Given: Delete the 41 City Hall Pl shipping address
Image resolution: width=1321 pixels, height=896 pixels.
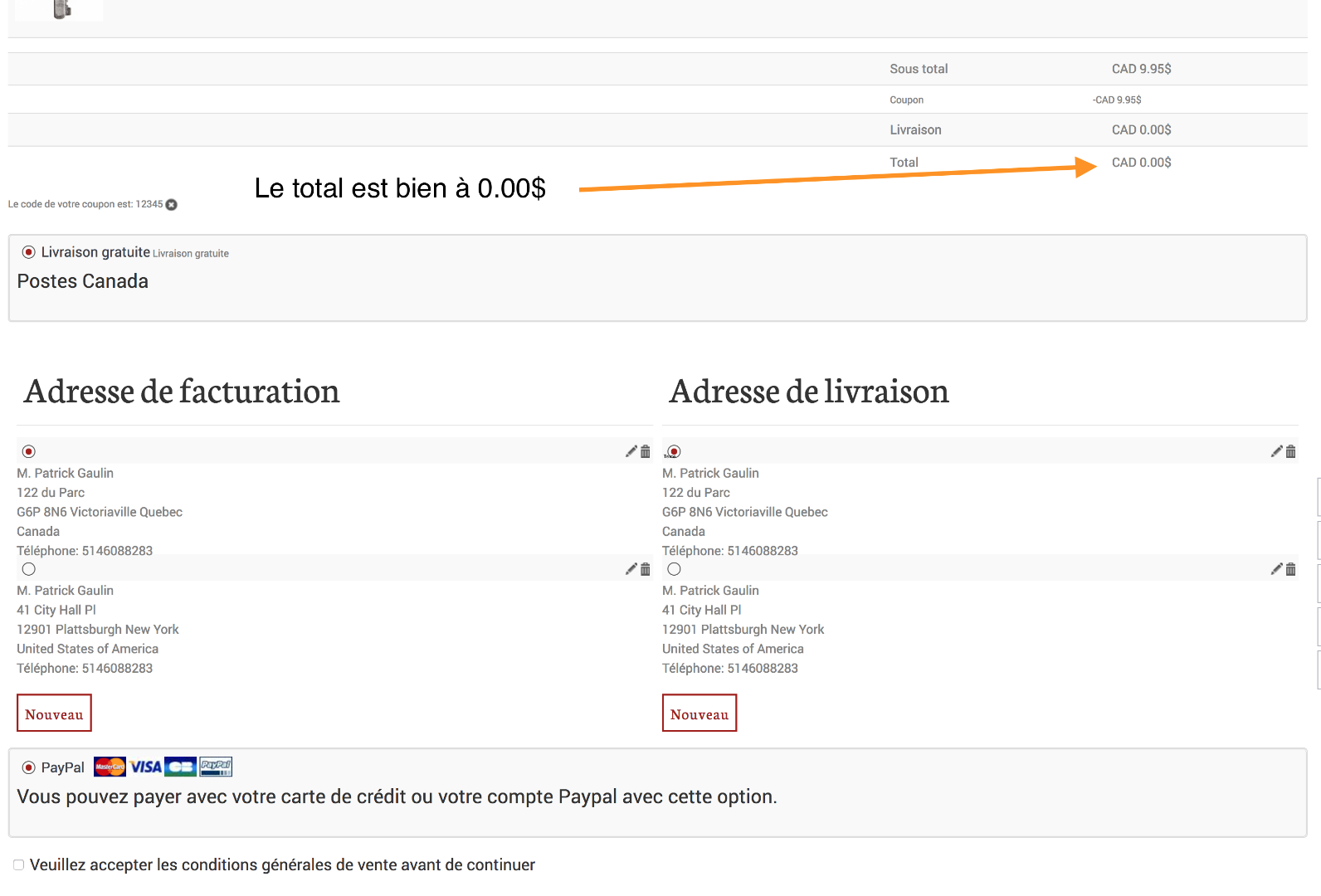Looking at the screenshot, I should (1291, 569).
